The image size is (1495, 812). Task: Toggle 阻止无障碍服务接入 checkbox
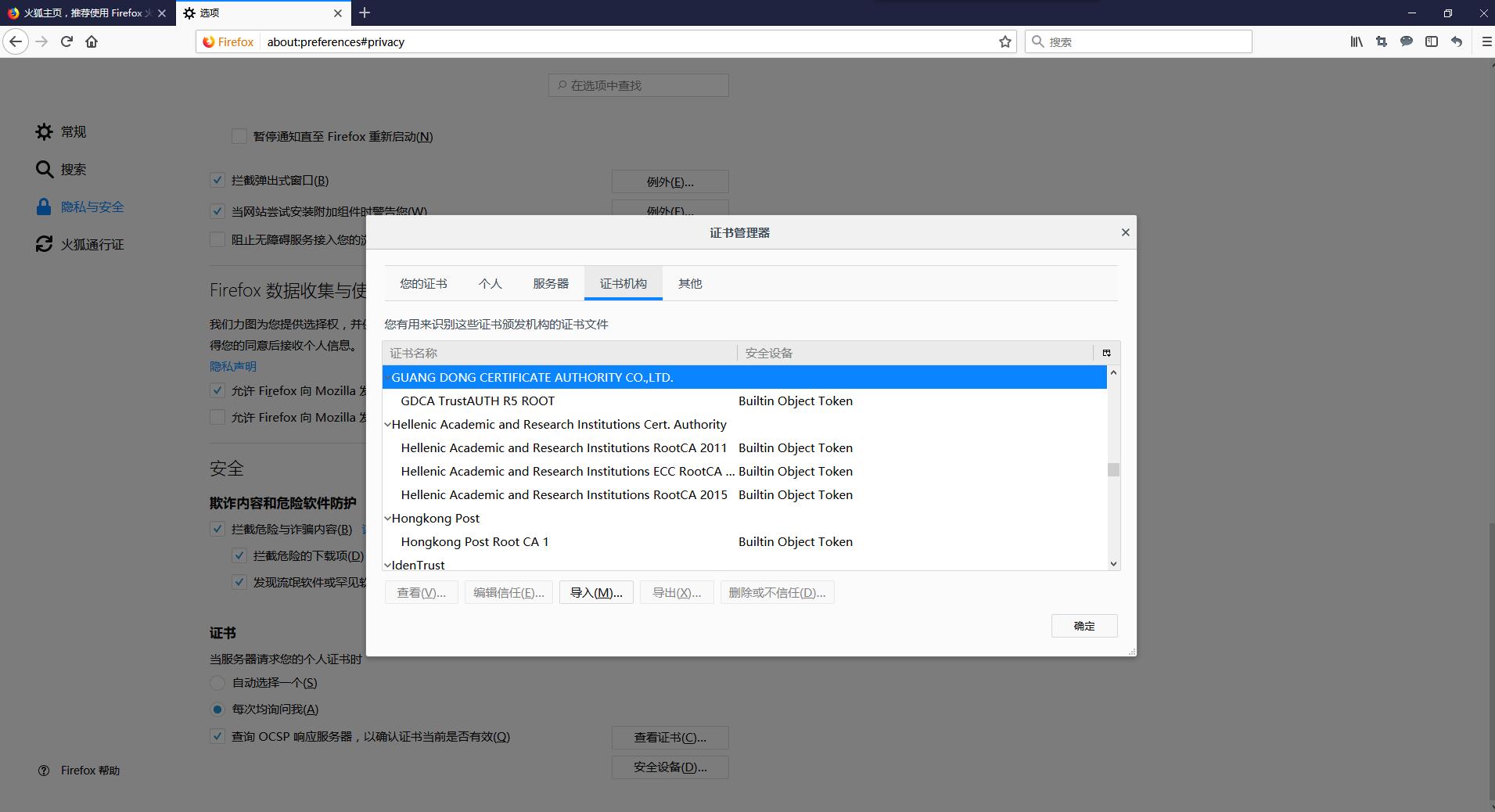(217, 239)
